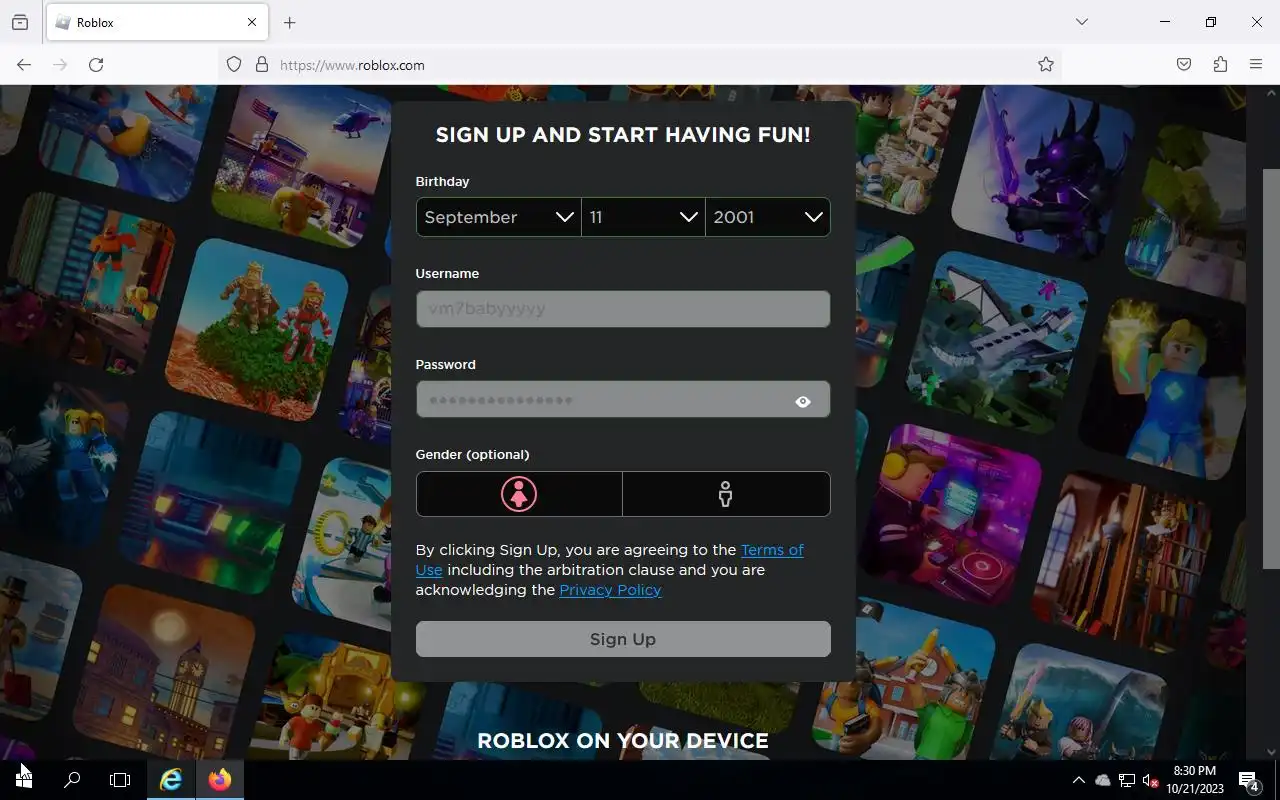Show hidden system tray icons

pos(1078,780)
